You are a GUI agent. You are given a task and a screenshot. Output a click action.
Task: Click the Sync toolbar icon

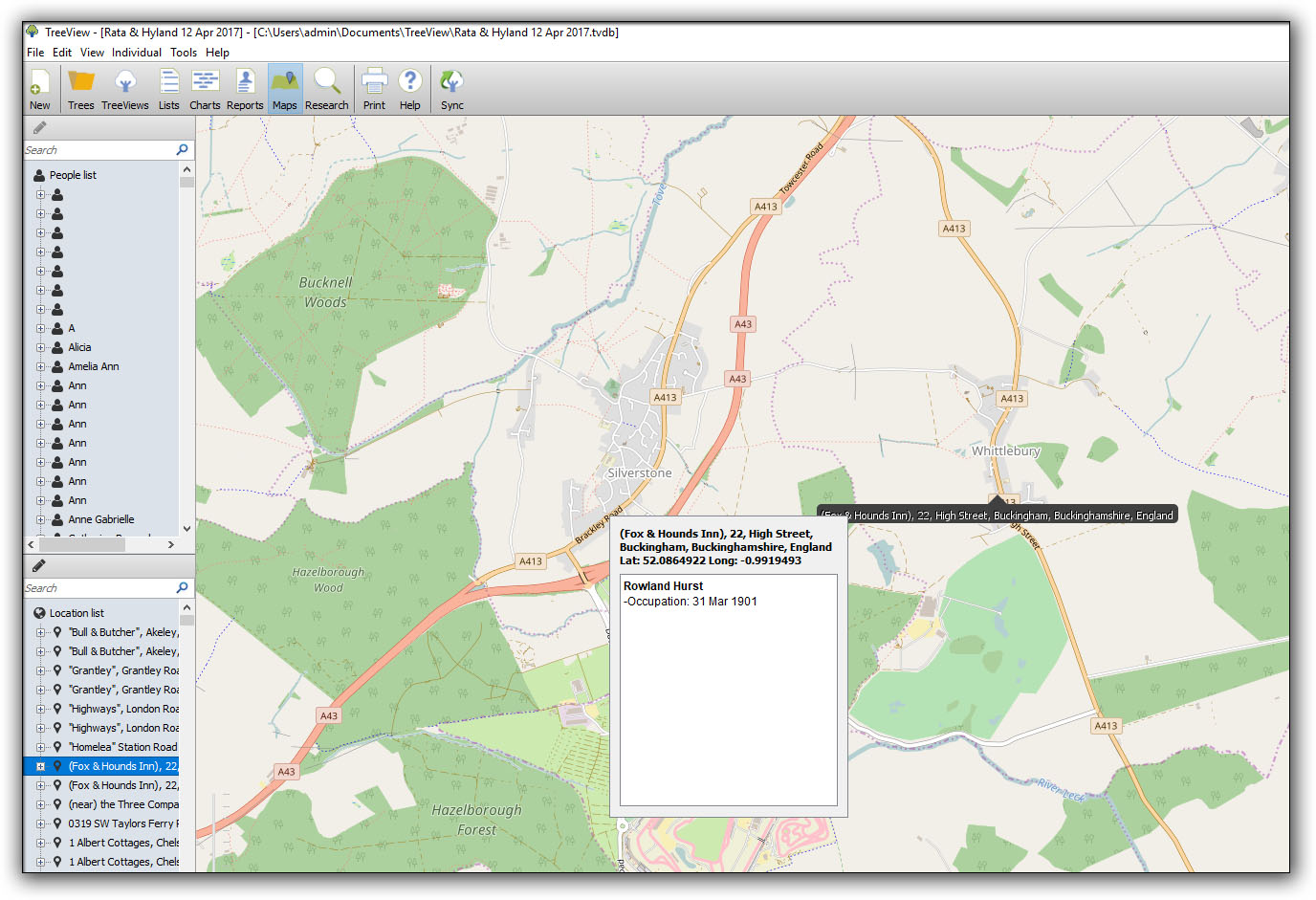pos(452,90)
